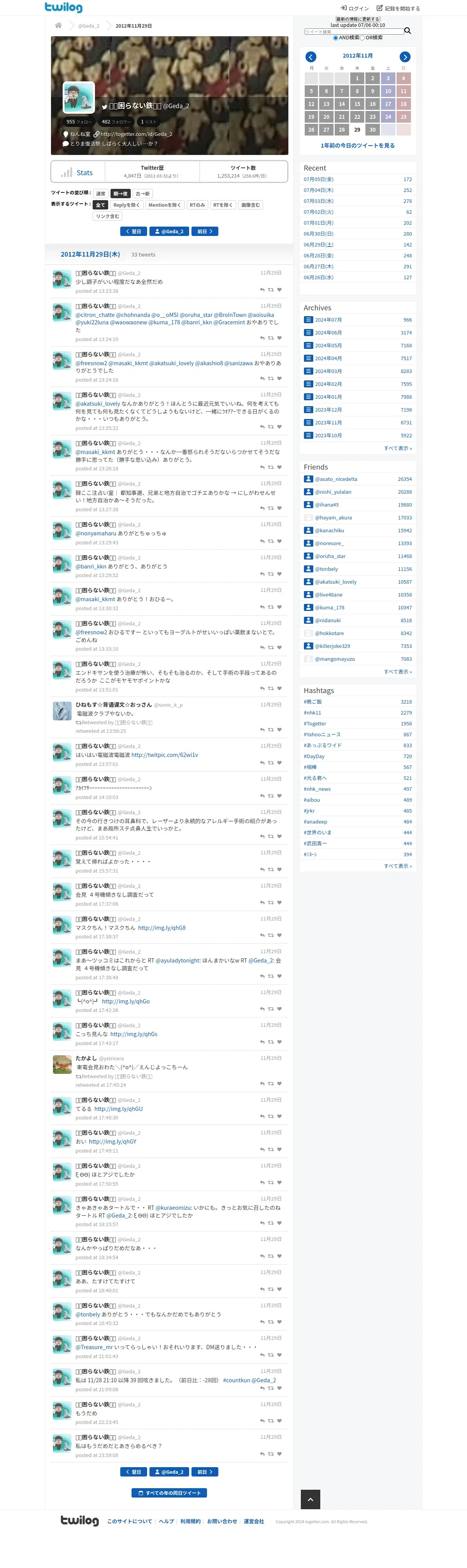Show 全て tweets filter
Image resolution: width=467 pixels, height=1568 pixels.
101,205
